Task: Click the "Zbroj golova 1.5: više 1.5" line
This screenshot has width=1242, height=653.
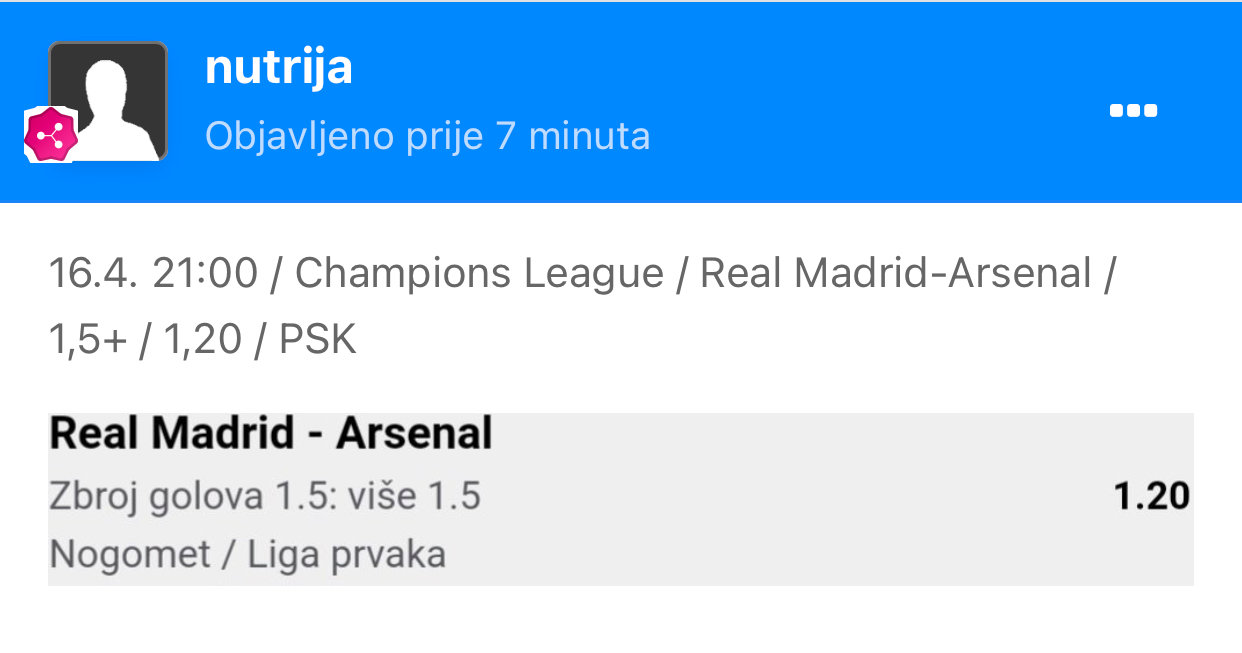Action: coord(265,496)
